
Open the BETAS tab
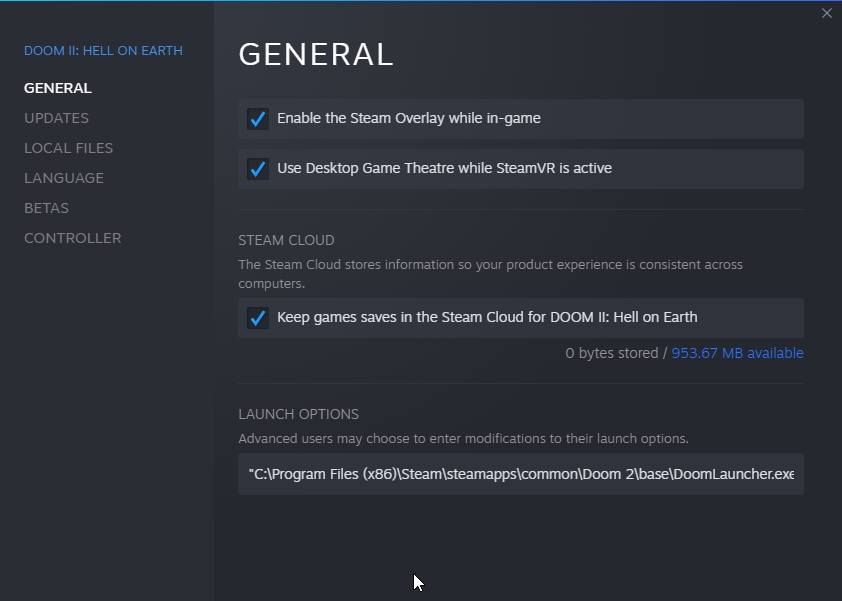click(x=46, y=208)
